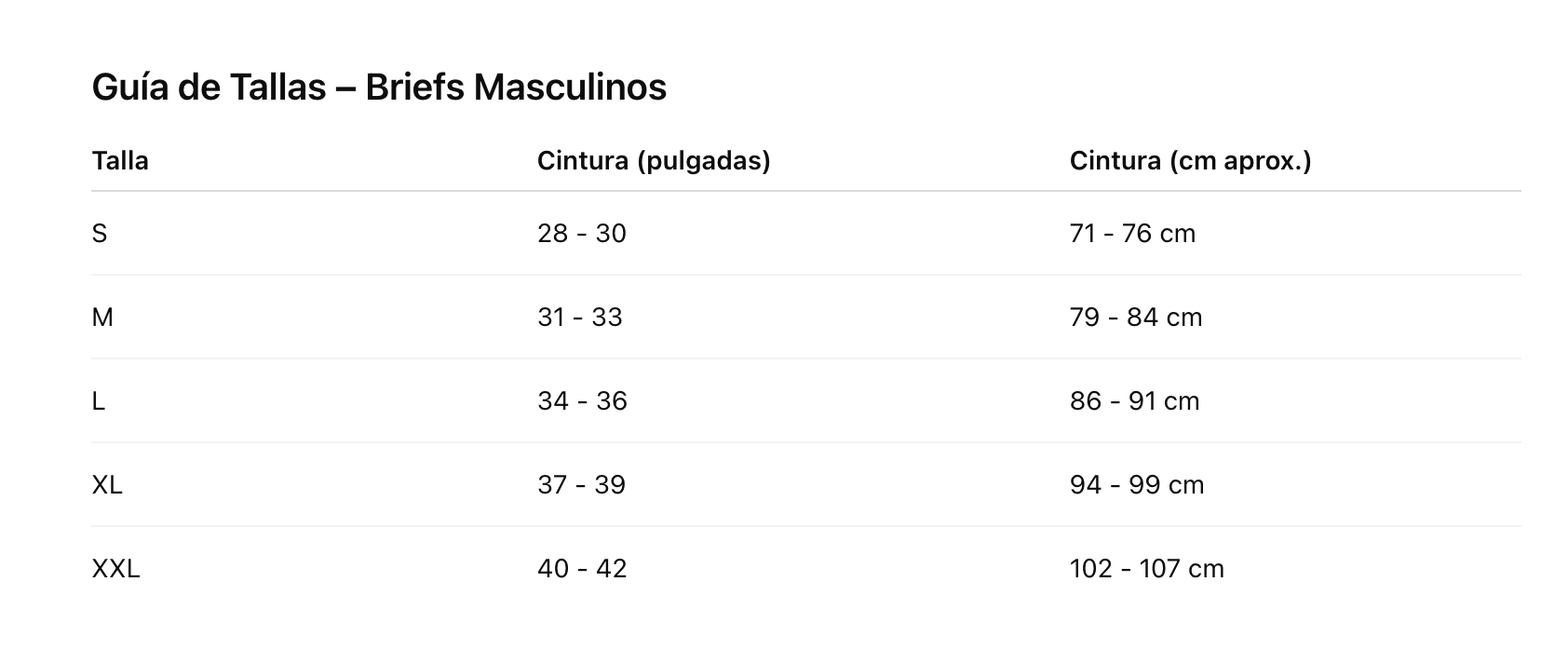
Task: Click the 40 - 42 inches value
Action: (582, 569)
